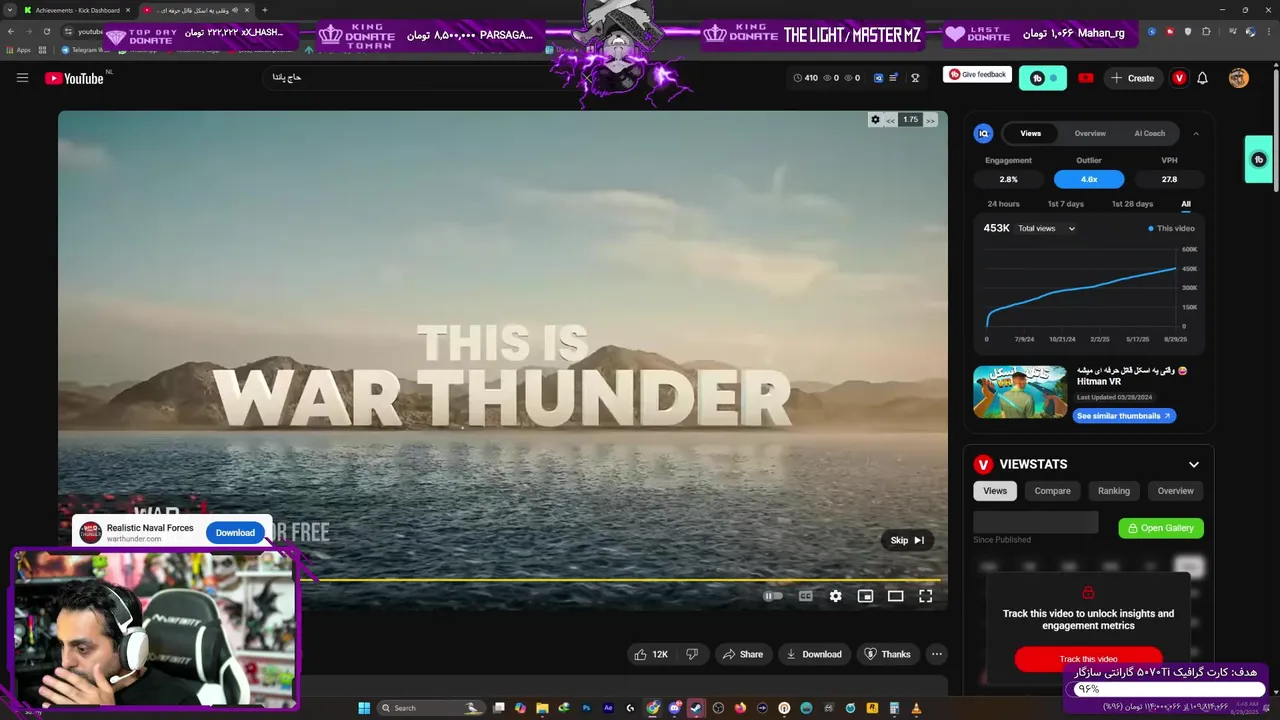This screenshot has height=720, width=1280.
Task: Select the 24 hours time range
Action: 1003,204
